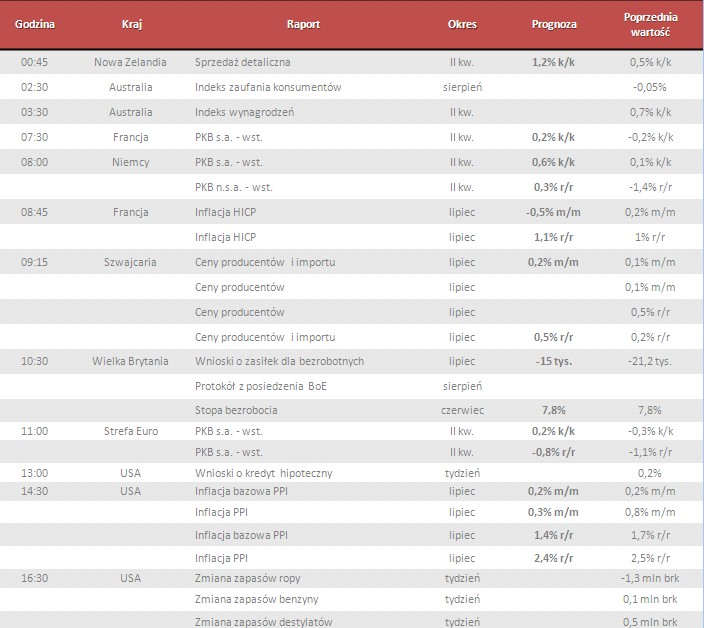
Task: Select forecast -0,5% m/m
Action: tap(553, 212)
